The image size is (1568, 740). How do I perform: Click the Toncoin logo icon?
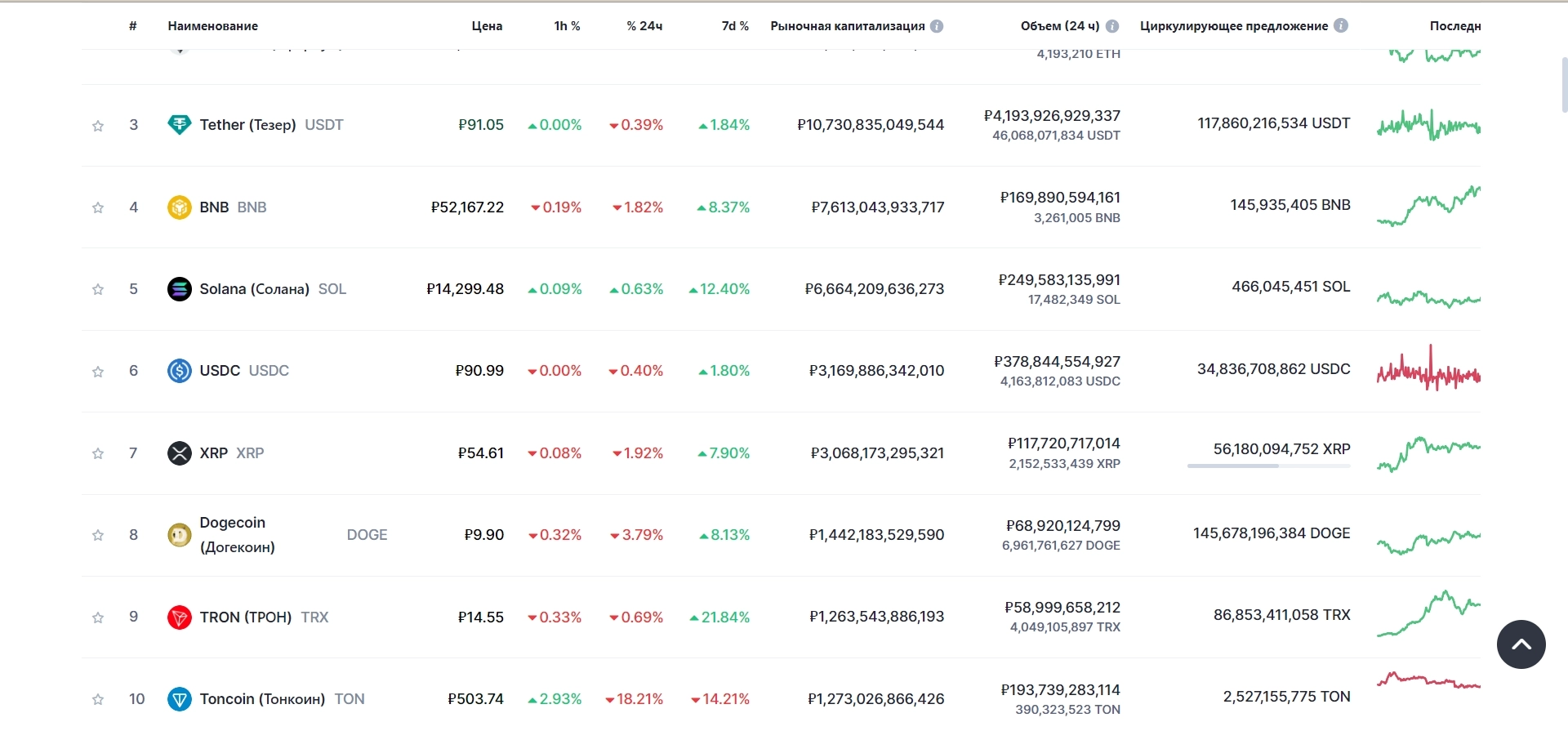point(179,699)
